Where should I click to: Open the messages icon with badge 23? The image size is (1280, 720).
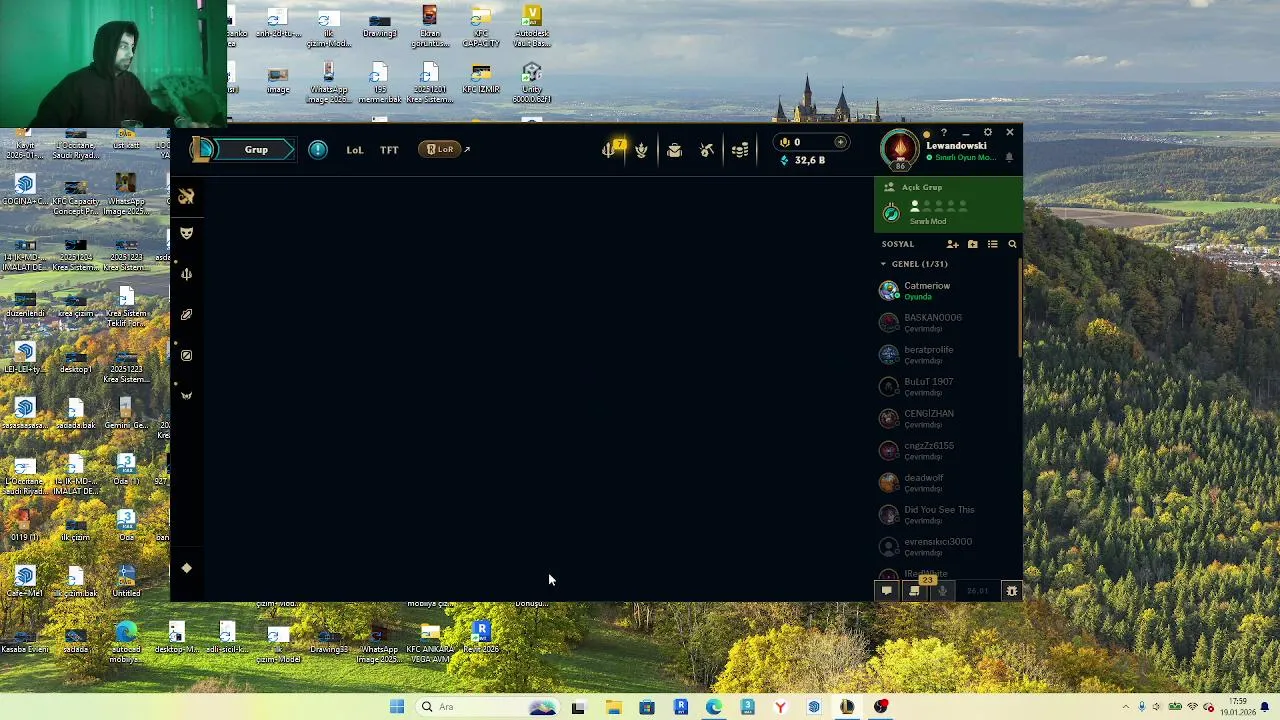pos(914,590)
